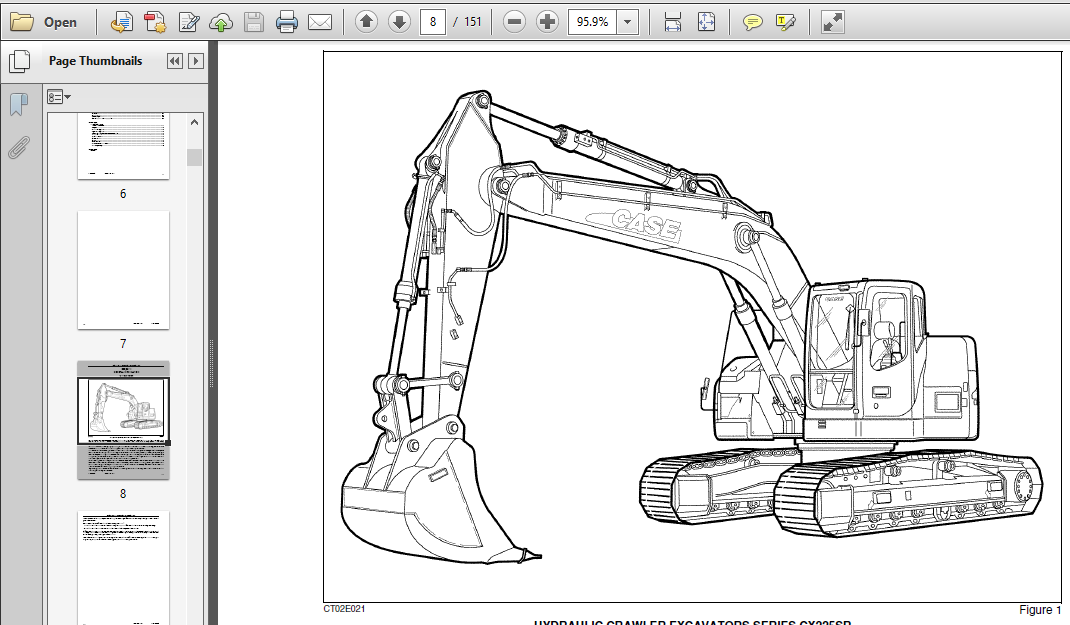Screen dimensions: 1070x625
Task: Zoom in with plus button
Action: coord(547,22)
